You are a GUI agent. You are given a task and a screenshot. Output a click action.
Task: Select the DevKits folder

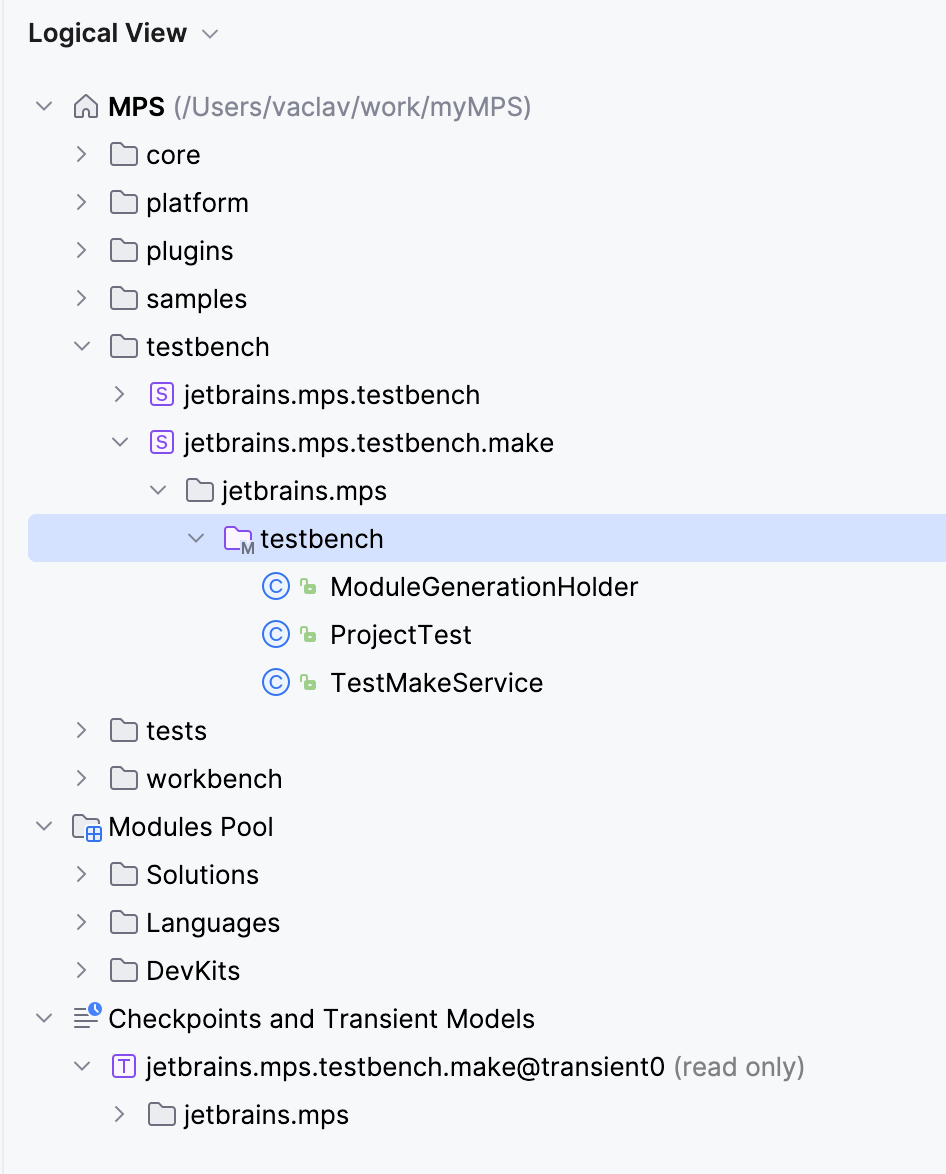(193, 971)
